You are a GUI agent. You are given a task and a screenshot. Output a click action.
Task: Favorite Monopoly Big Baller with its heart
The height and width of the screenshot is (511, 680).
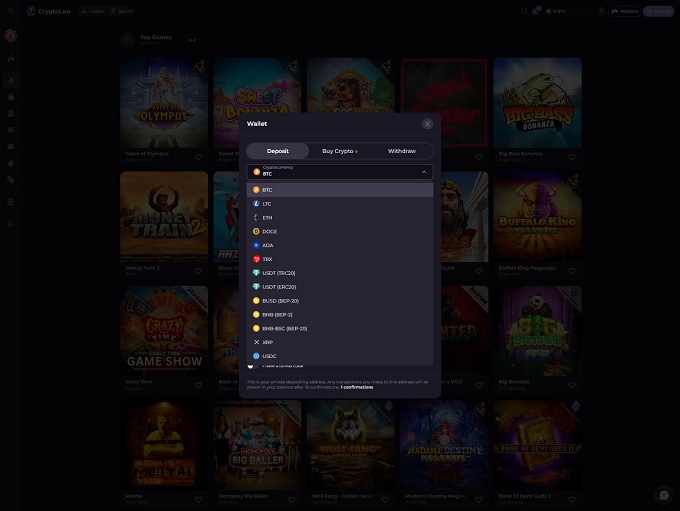[x=291, y=500]
